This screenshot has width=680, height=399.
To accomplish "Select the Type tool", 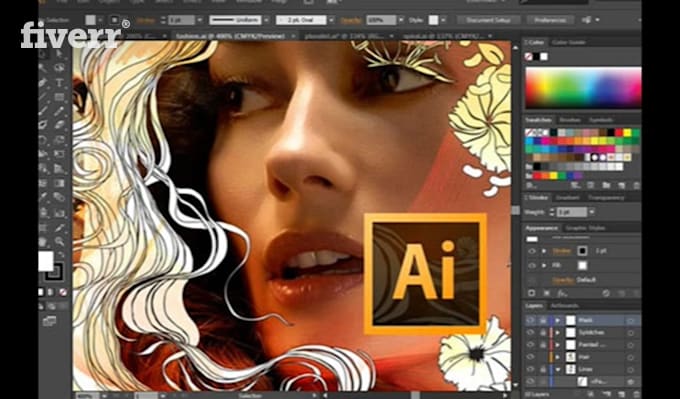I will point(59,83).
